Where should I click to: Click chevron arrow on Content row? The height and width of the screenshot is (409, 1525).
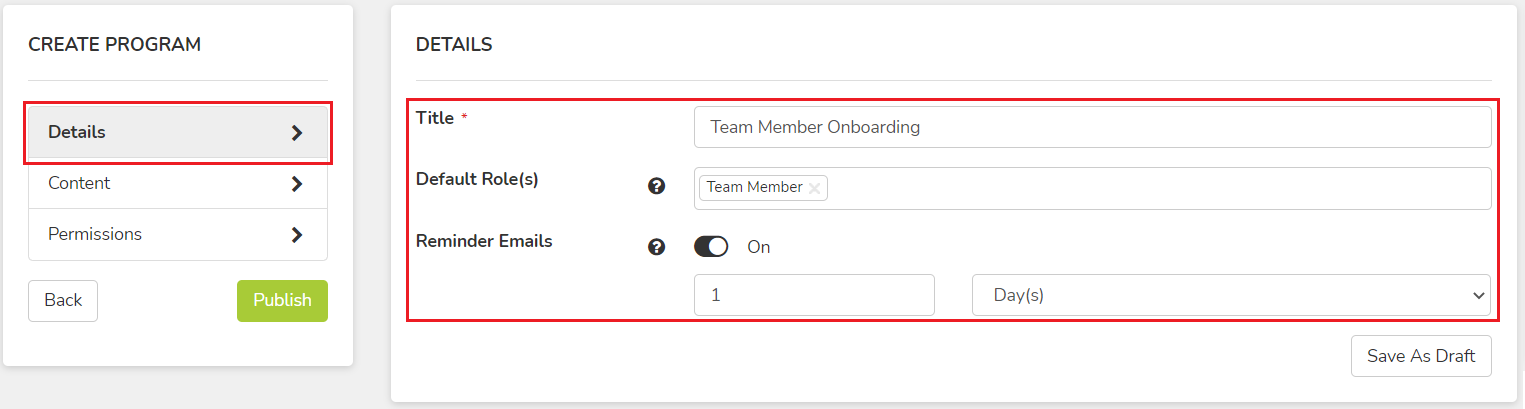click(296, 184)
